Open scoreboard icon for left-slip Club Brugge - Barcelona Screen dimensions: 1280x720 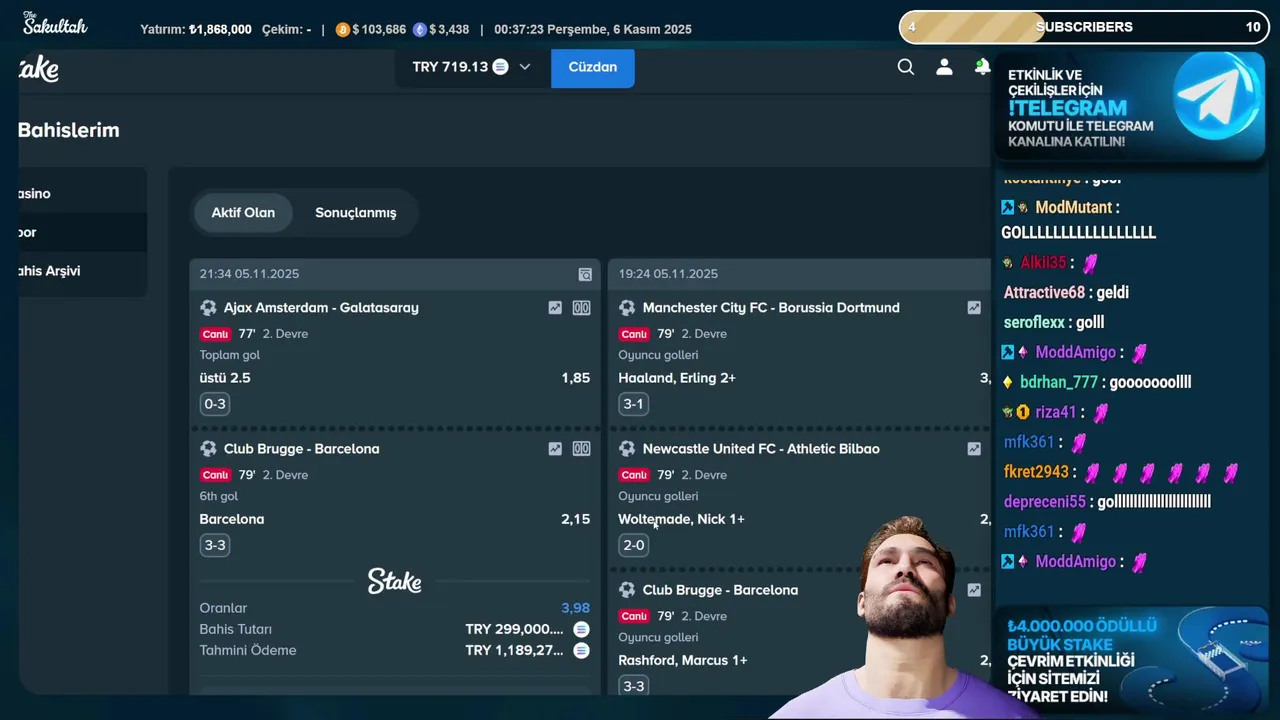click(x=581, y=449)
